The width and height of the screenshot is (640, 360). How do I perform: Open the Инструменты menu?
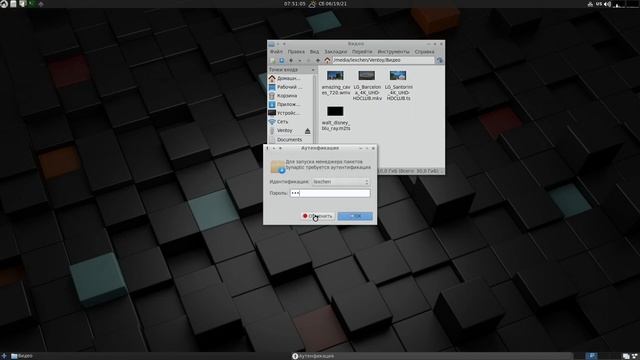[x=393, y=52]
